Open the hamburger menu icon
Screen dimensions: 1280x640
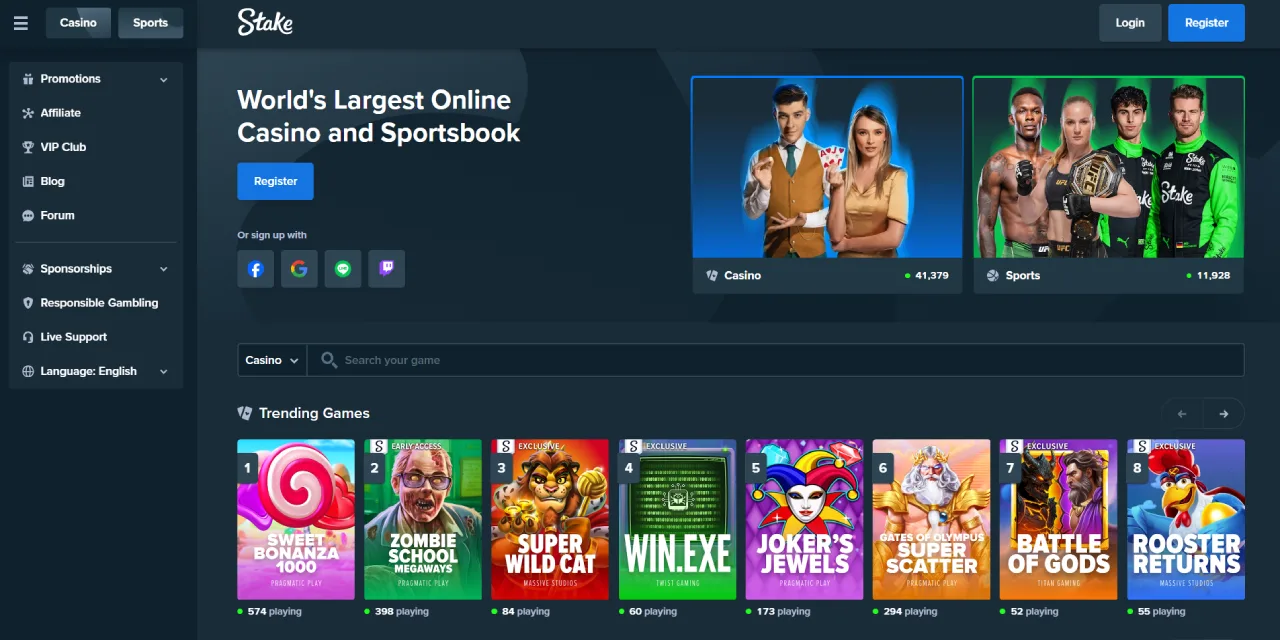[21, 23]
